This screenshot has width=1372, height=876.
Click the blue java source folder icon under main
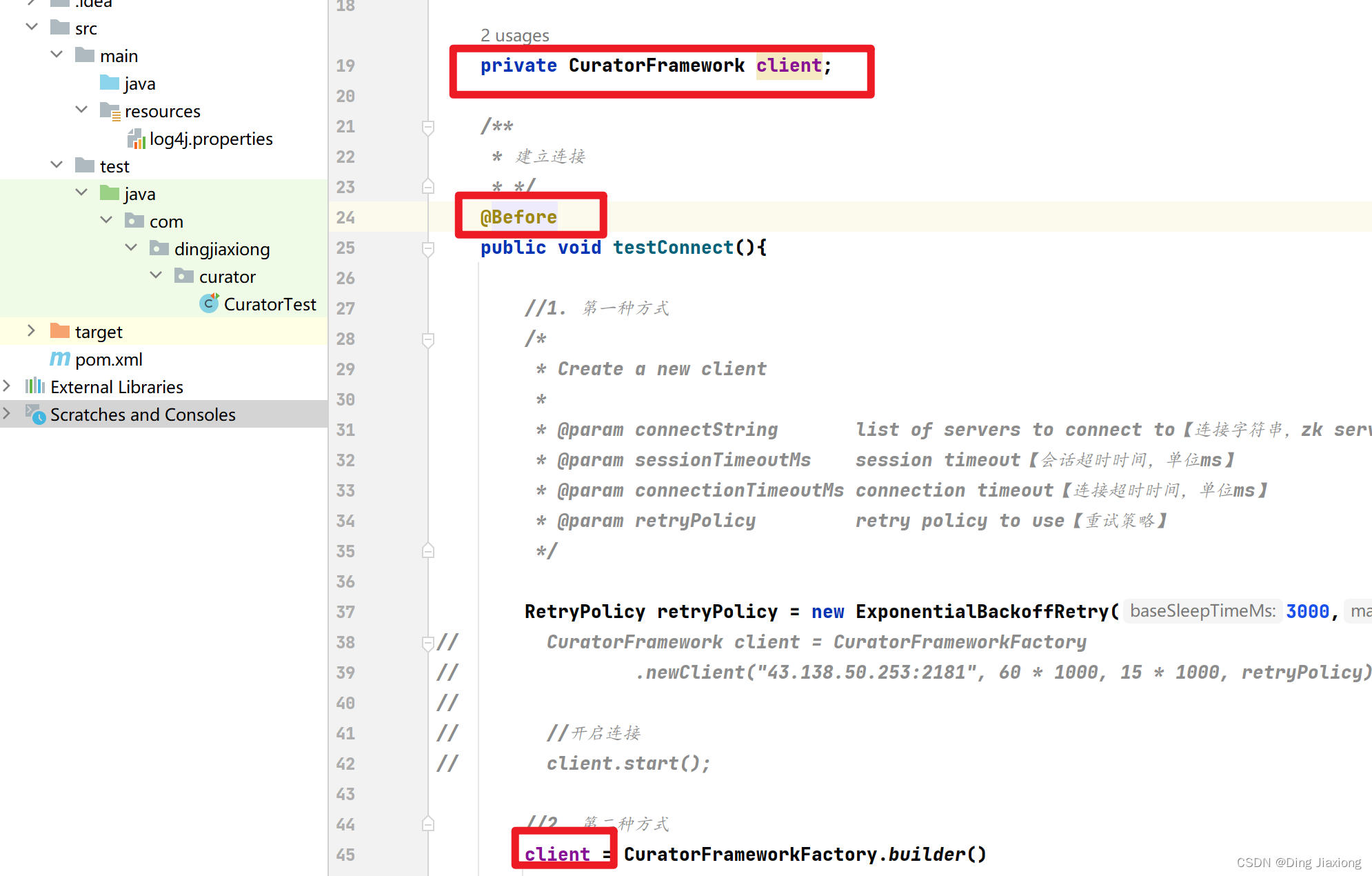[110, 83]
